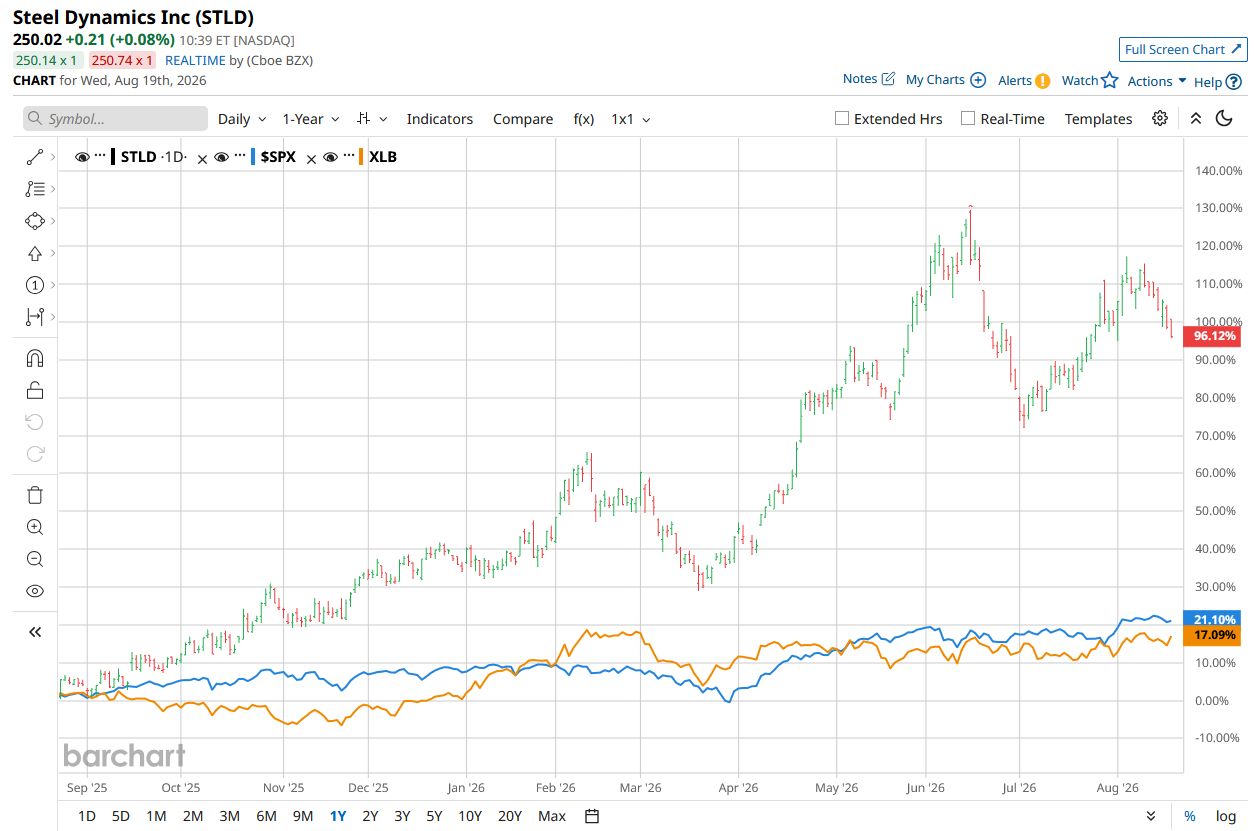Delete drawings with trash icon
This screenshot has height=831, width=1254.
click(35, 495)
